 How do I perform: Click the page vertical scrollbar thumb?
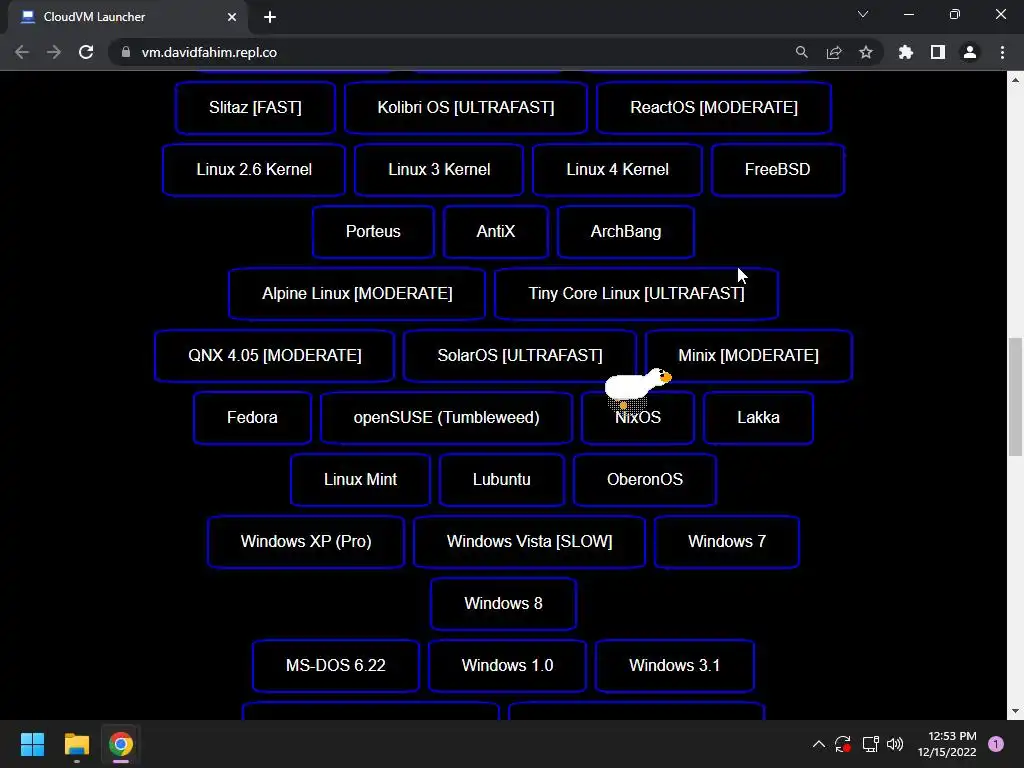(1015, 396)
